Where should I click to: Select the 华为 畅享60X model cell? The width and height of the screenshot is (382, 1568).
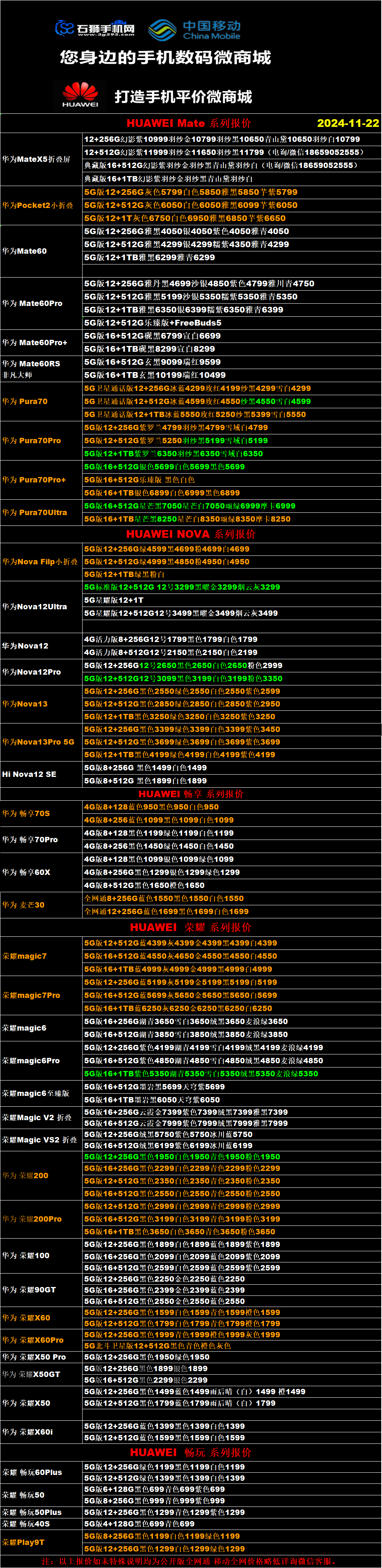pyautogui.click(x=41, y=872)
